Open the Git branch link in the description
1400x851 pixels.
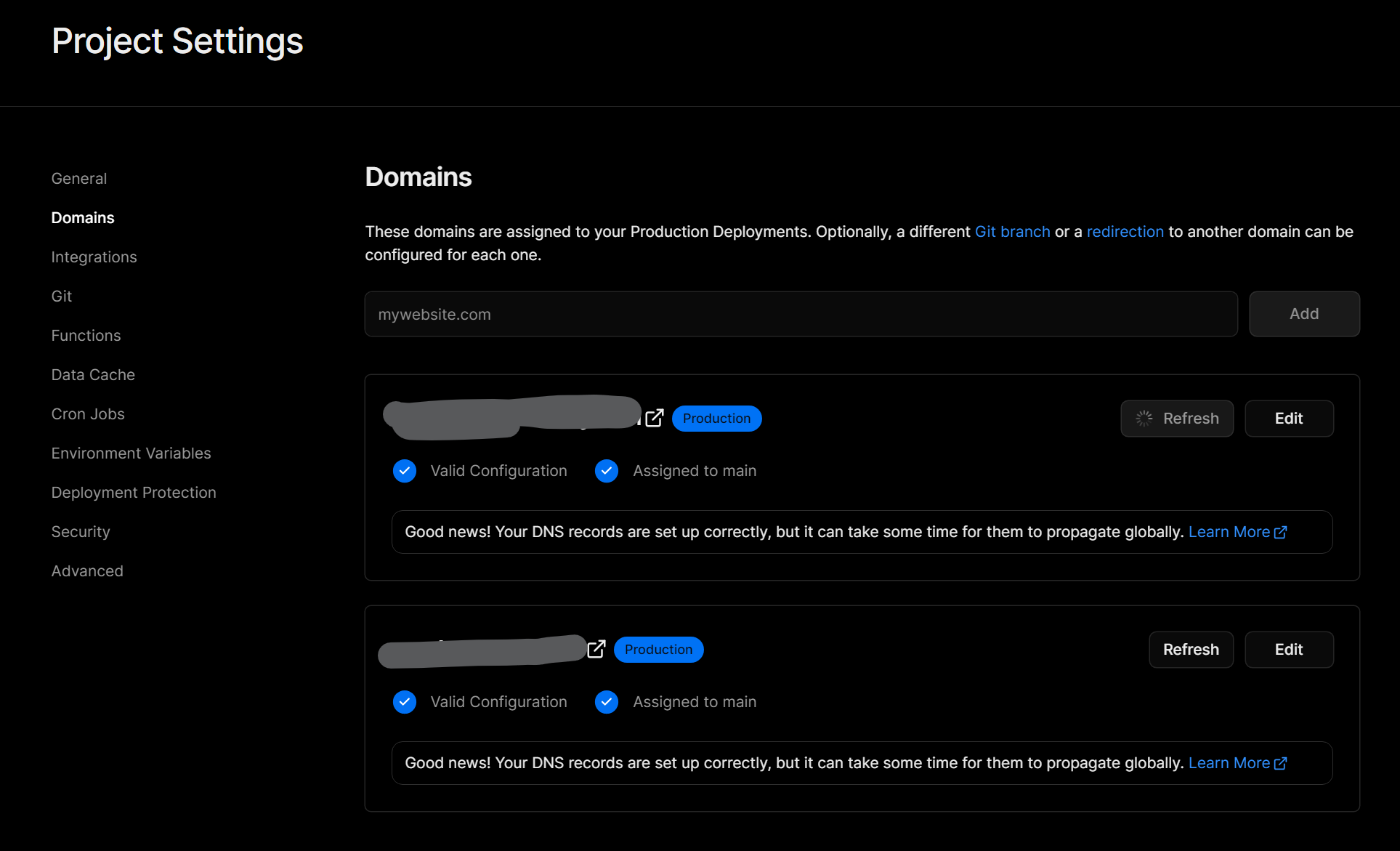(1012, 231)
